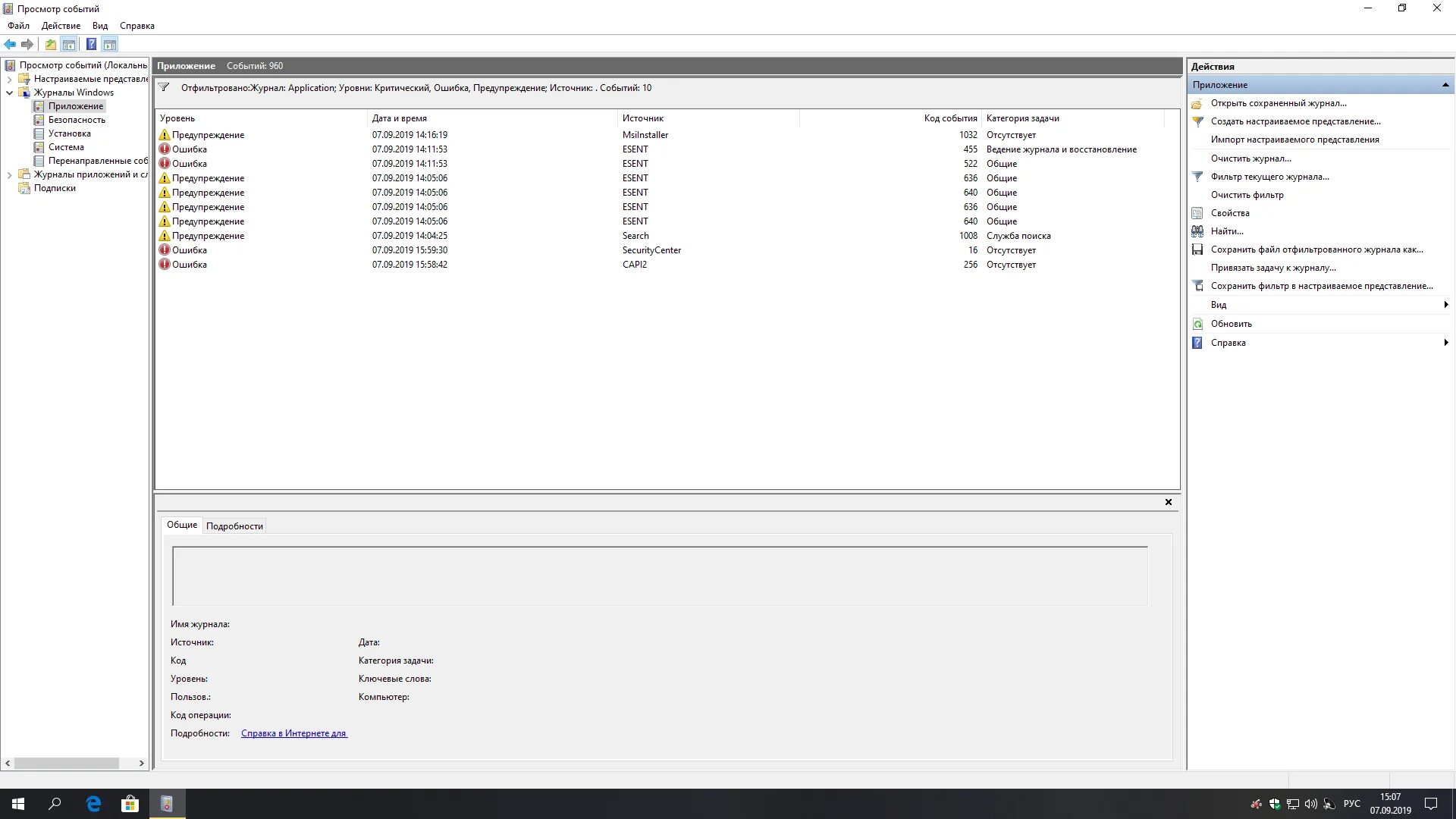Switch to the Подробности tab
This screenshot has height=819, width=1456.
234,526
